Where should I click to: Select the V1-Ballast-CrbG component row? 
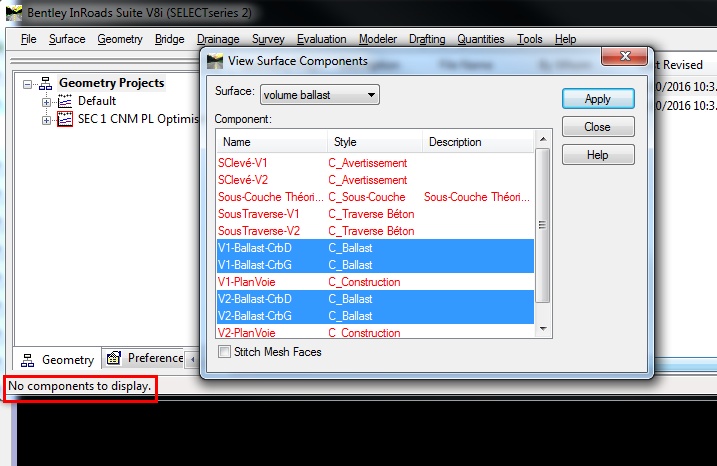pyautogui.click(x=375, y=265)
